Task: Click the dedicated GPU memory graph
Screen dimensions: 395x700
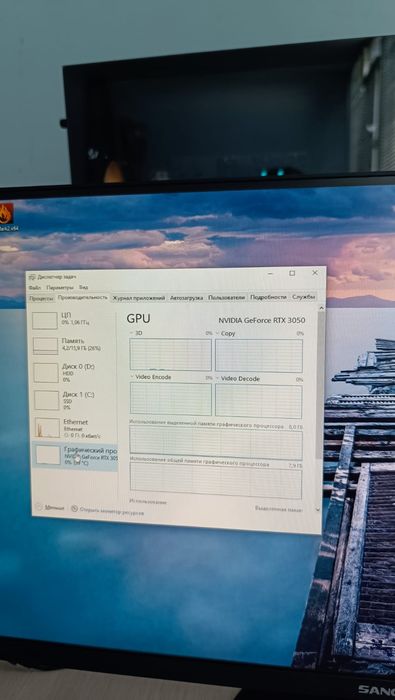Action: [x=216, y=442]
